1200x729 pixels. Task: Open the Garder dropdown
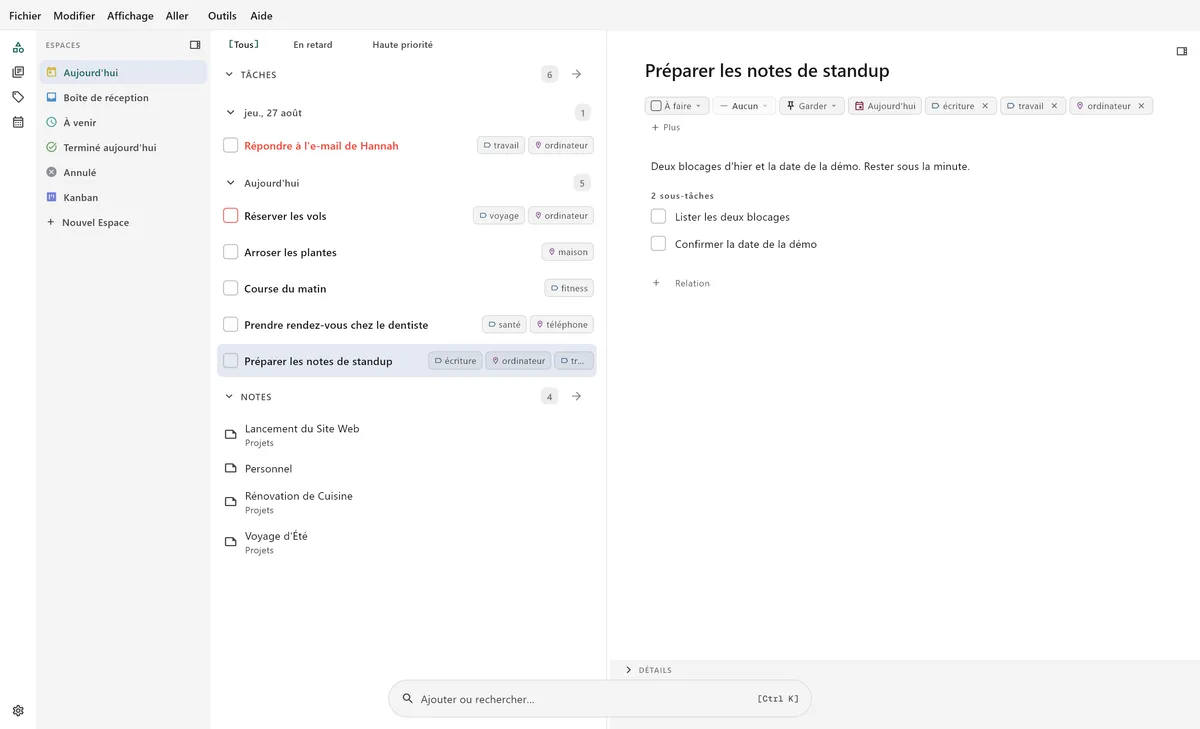[x=812, y=106]
